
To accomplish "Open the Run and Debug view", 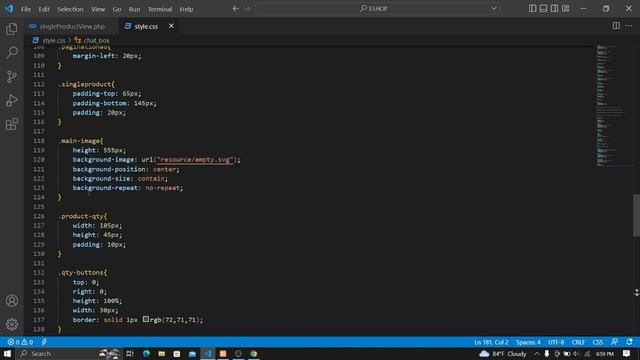I will [12, 100].
